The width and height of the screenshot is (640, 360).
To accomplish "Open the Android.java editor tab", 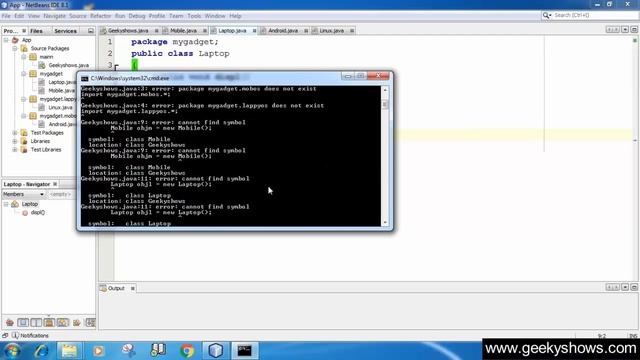I will 283,31.
